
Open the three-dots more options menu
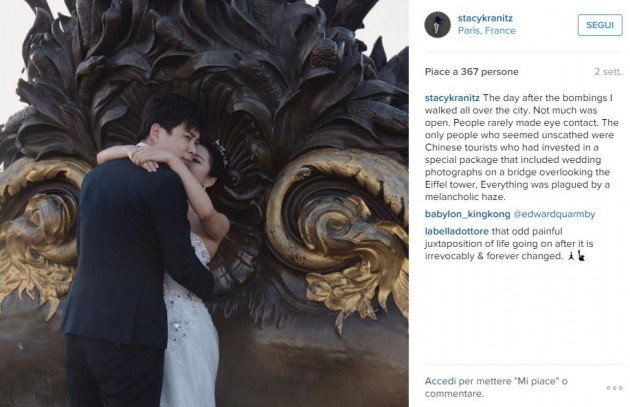click(614, 388)
